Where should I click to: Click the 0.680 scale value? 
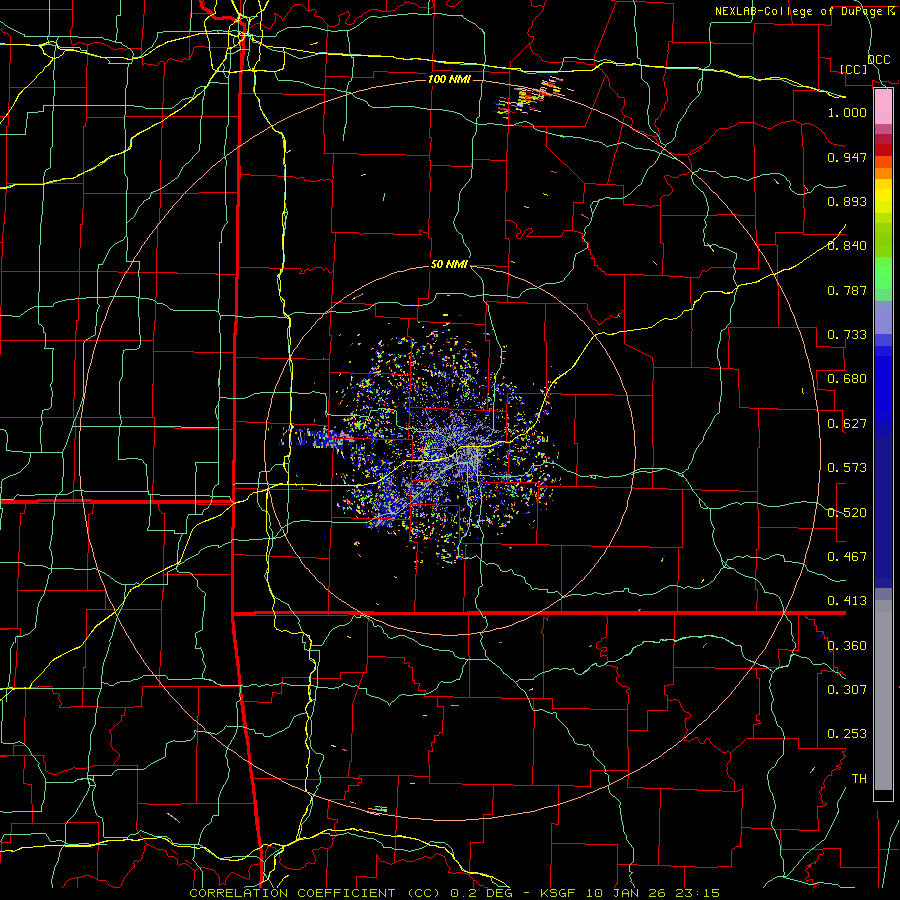[847, 379]
